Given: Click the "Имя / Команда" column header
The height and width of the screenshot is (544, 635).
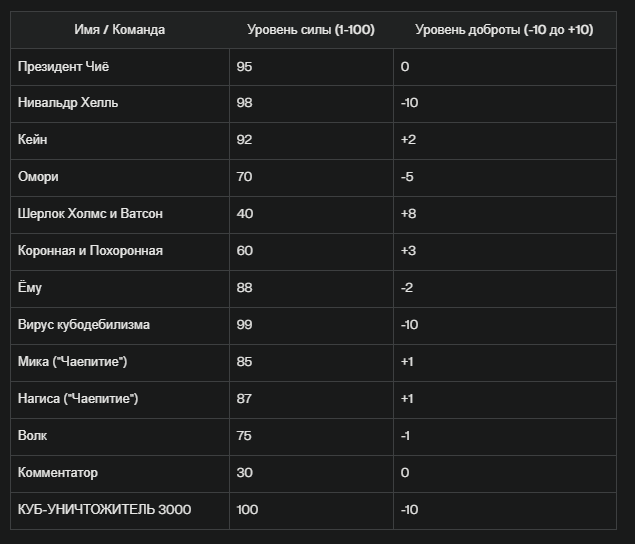Looking at the screenshot, I should (120, 30).
